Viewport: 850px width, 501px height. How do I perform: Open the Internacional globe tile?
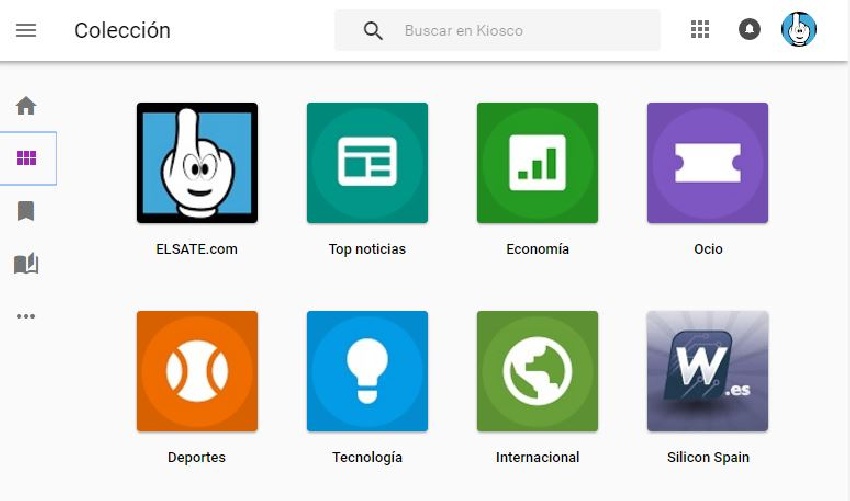[537, 371]
